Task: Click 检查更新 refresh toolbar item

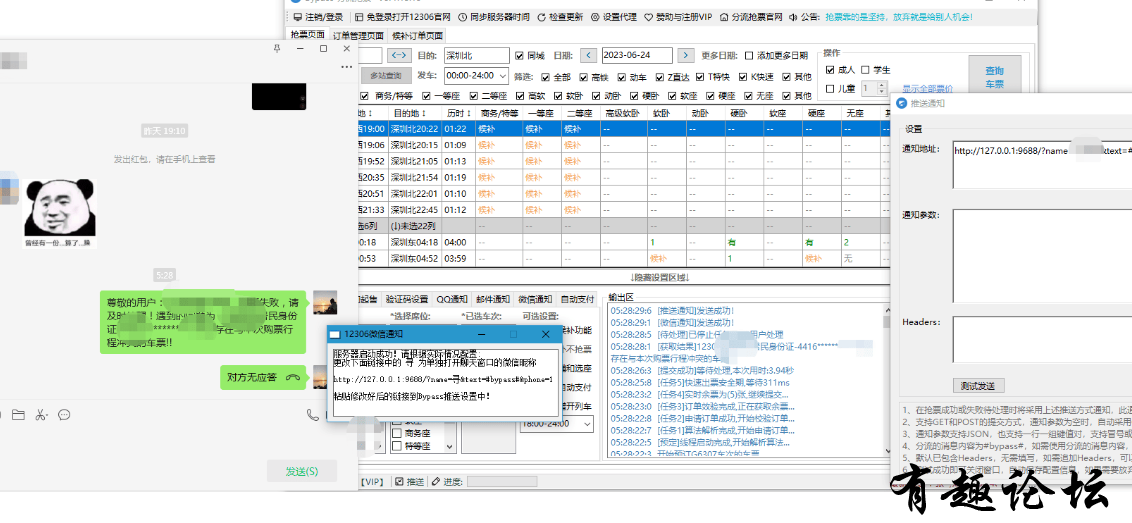Action: (559, 17)
